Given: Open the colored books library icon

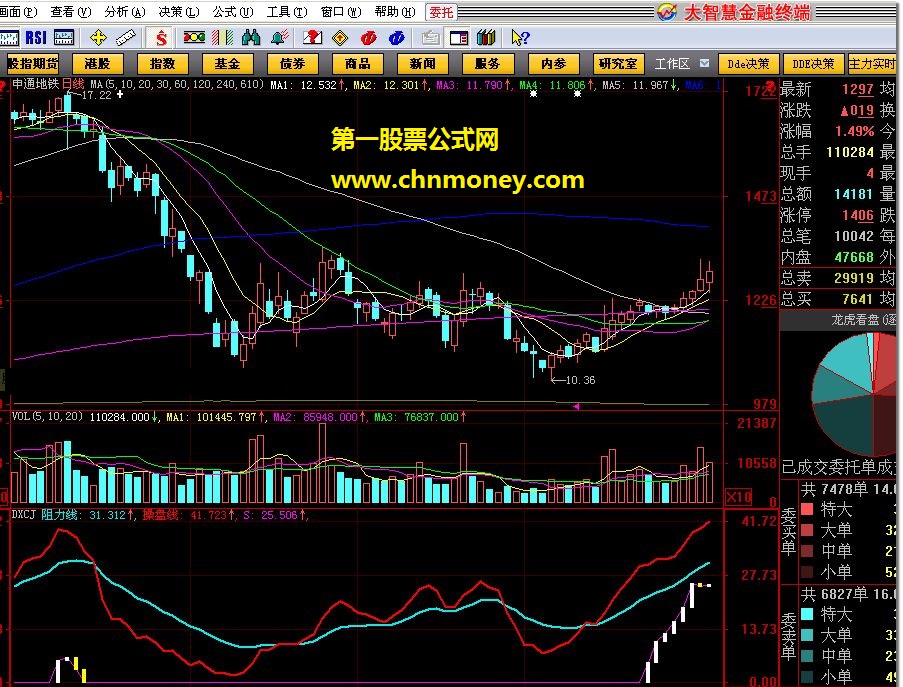Looking at the screenshot, I should [x=486, y=38].
